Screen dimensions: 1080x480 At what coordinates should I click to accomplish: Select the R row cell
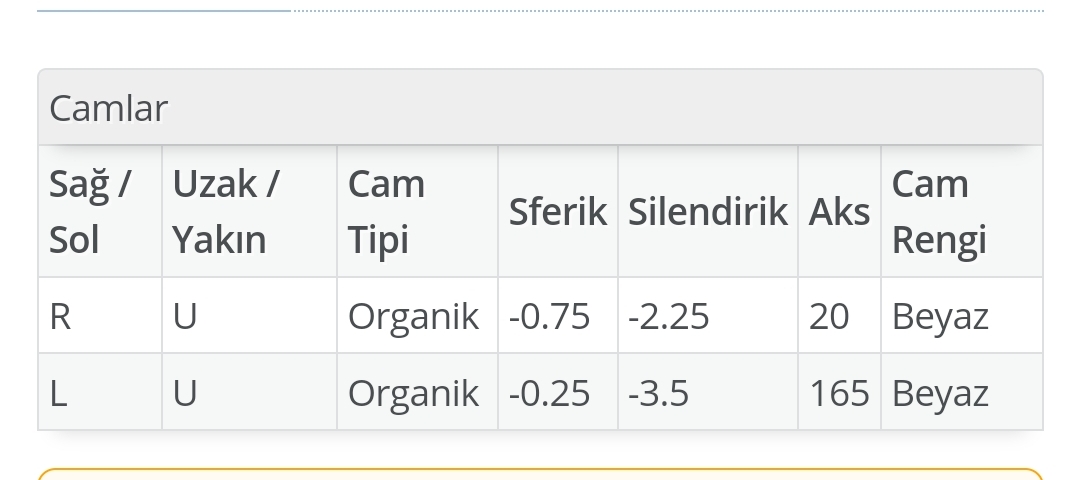point(100,316)
